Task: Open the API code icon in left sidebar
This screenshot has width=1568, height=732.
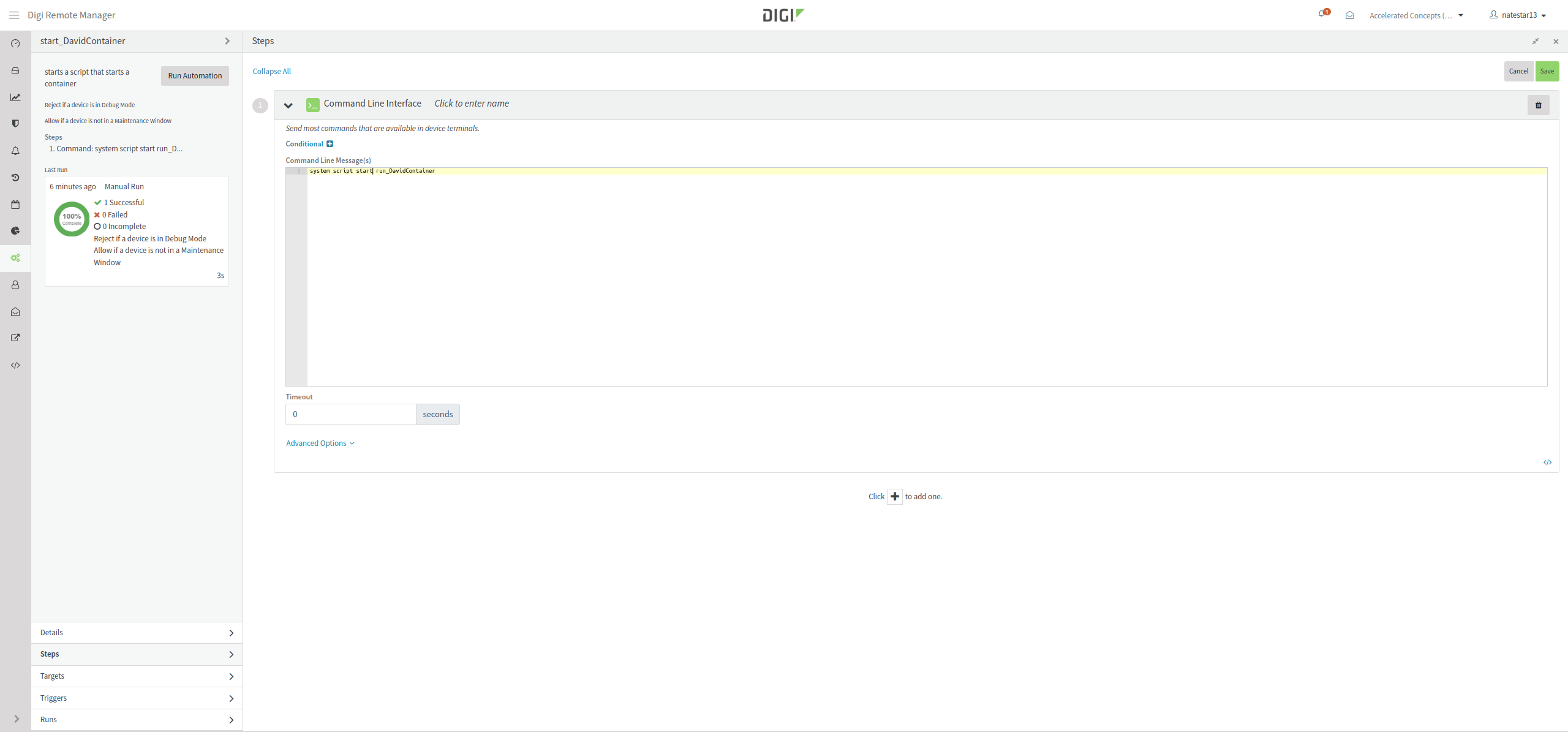Action: (15, 365)
